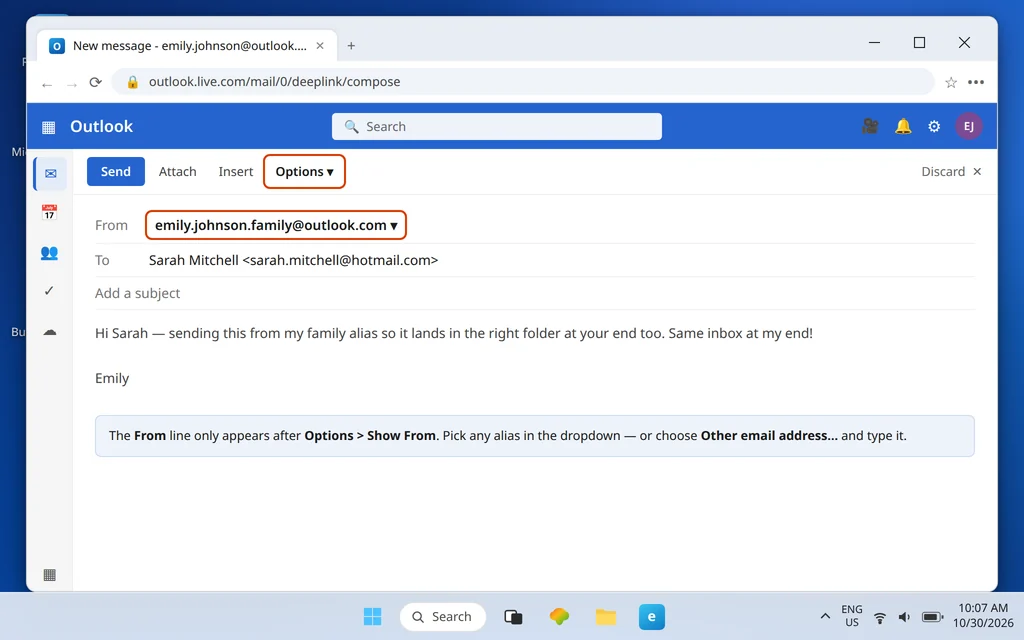Send the email
1024x640 pixels.
(116, 172)
